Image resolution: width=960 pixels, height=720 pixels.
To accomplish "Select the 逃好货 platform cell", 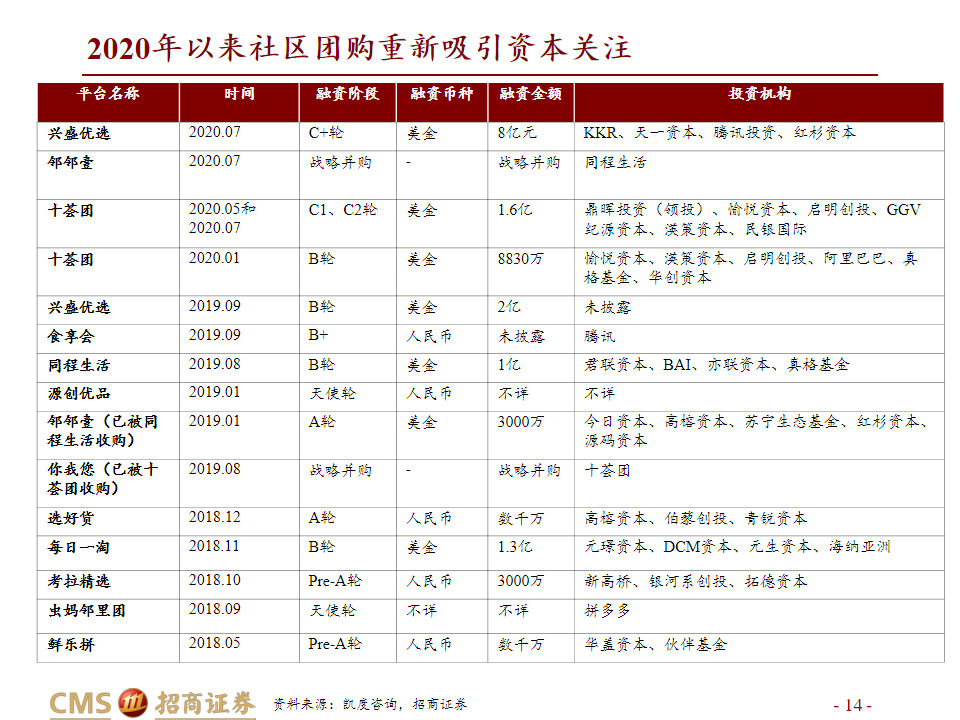I will click(71, 519).
